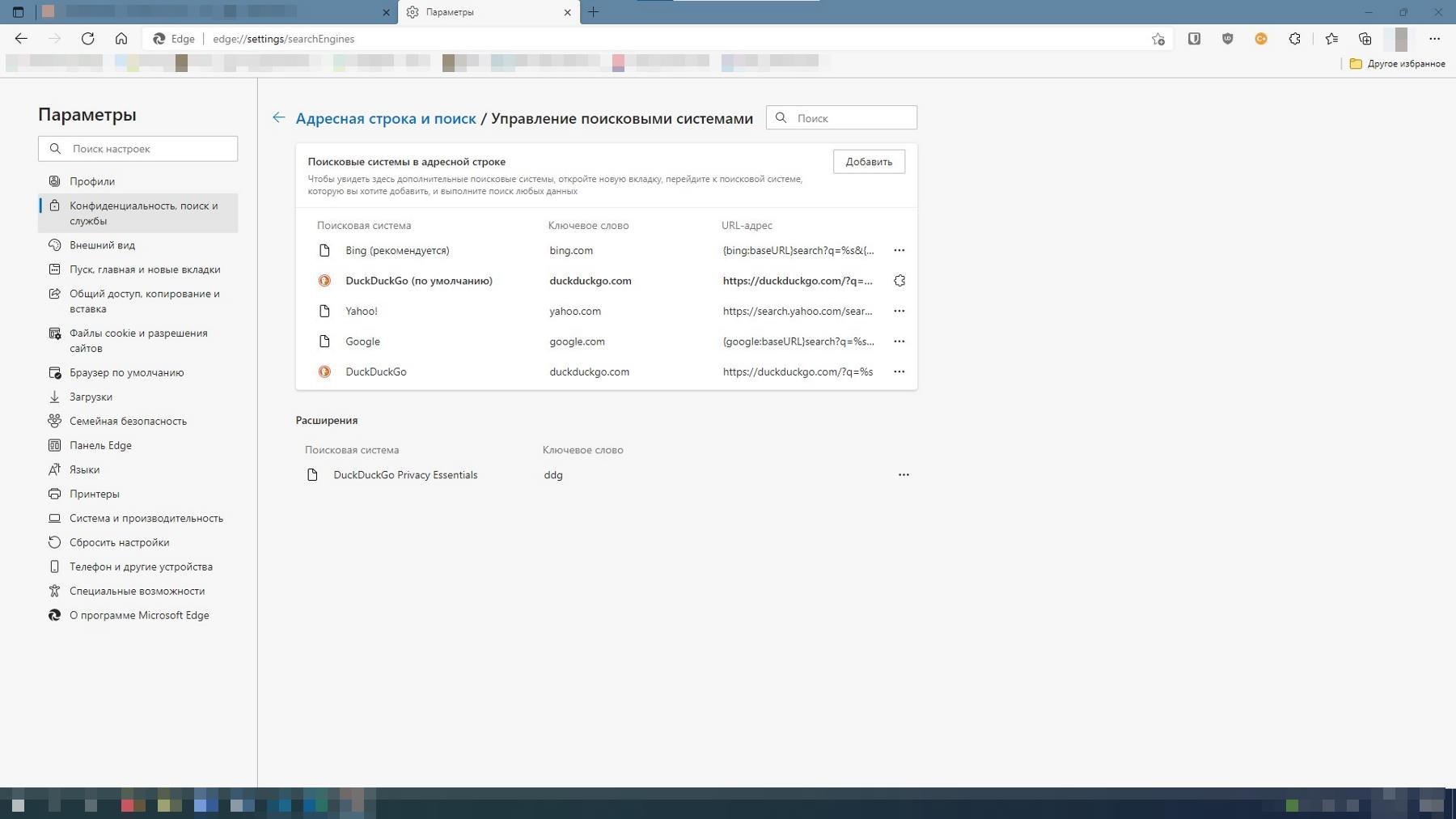This screenshot has height=819, width=1456.
Task: Click the Ключевое слово column header in top table
Action: (588, 226)
